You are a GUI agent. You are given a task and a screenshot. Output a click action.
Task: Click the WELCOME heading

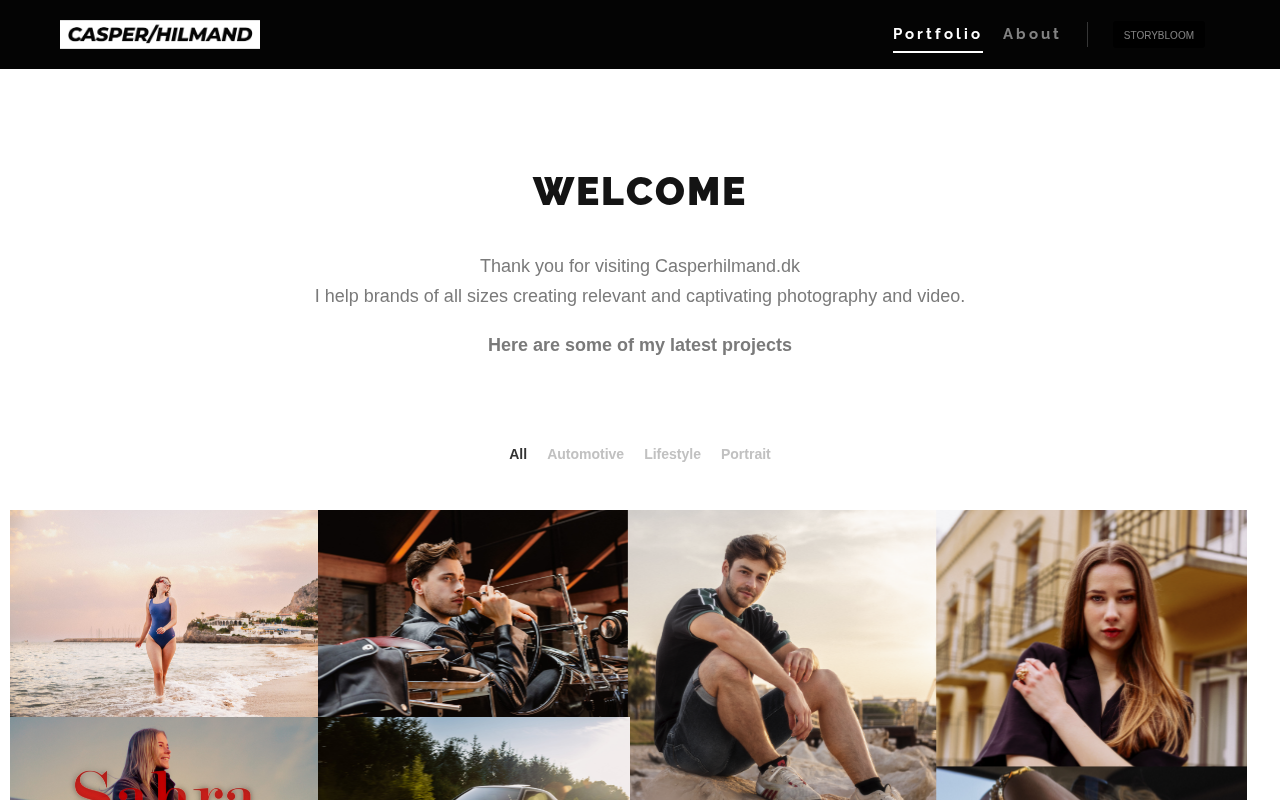(x=640, y=191)
